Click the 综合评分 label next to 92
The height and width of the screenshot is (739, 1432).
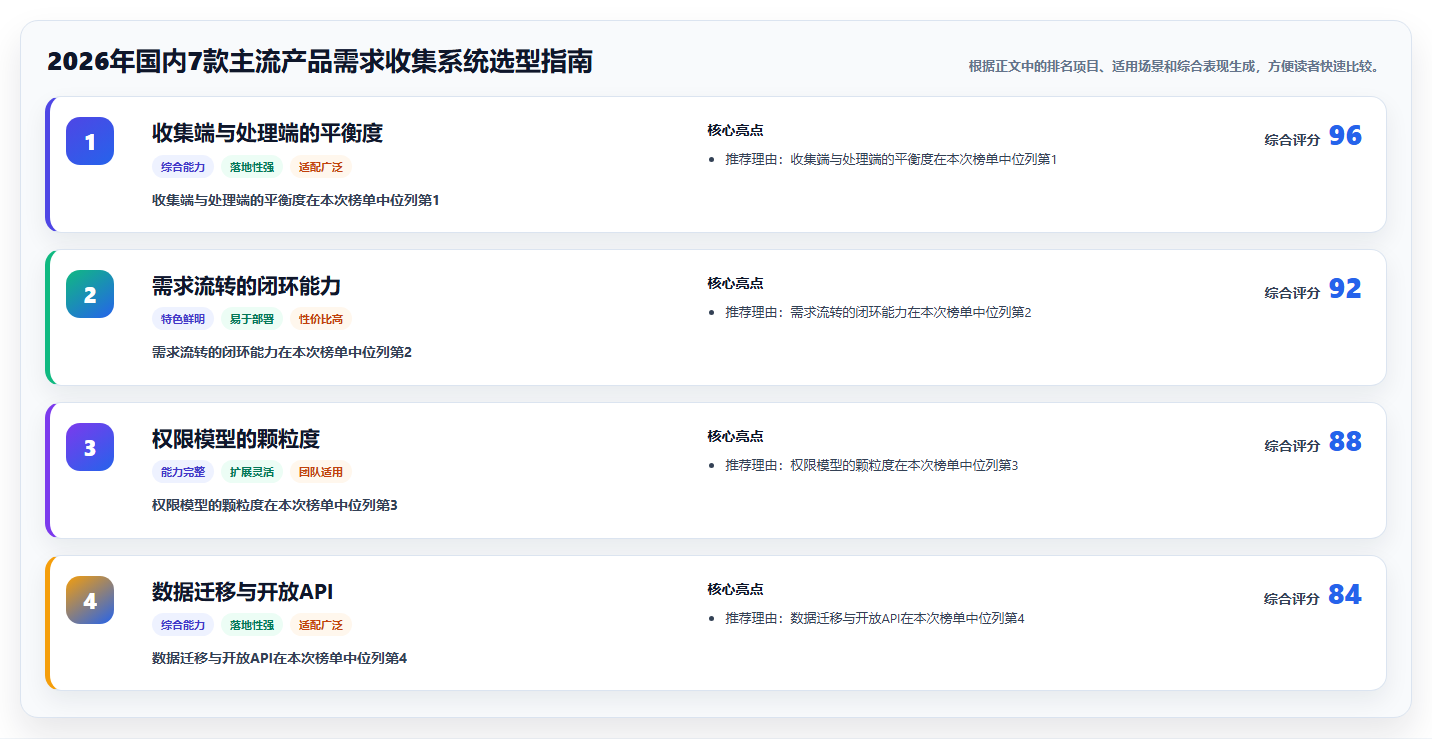[1292, 293]
